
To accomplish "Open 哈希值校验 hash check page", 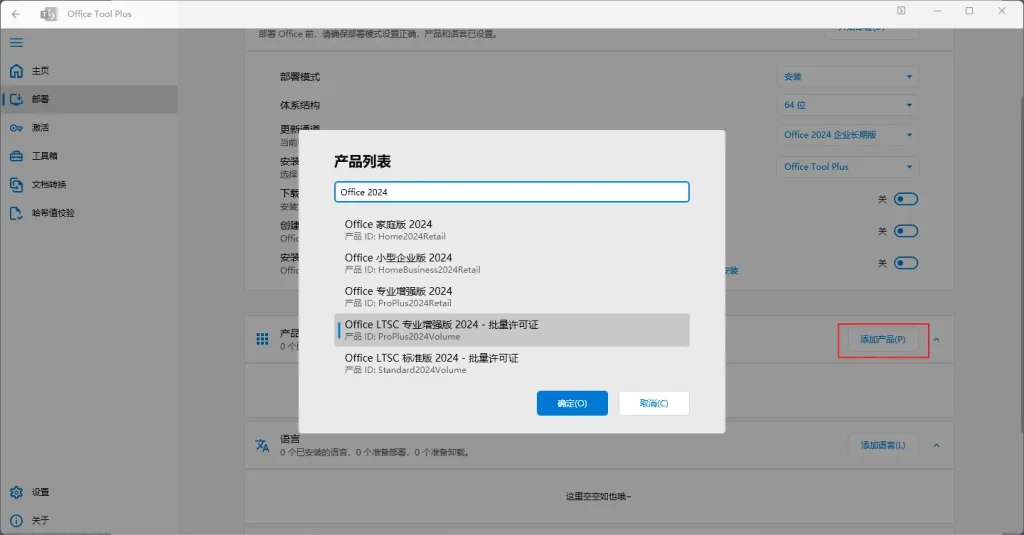I will (89, 213).
